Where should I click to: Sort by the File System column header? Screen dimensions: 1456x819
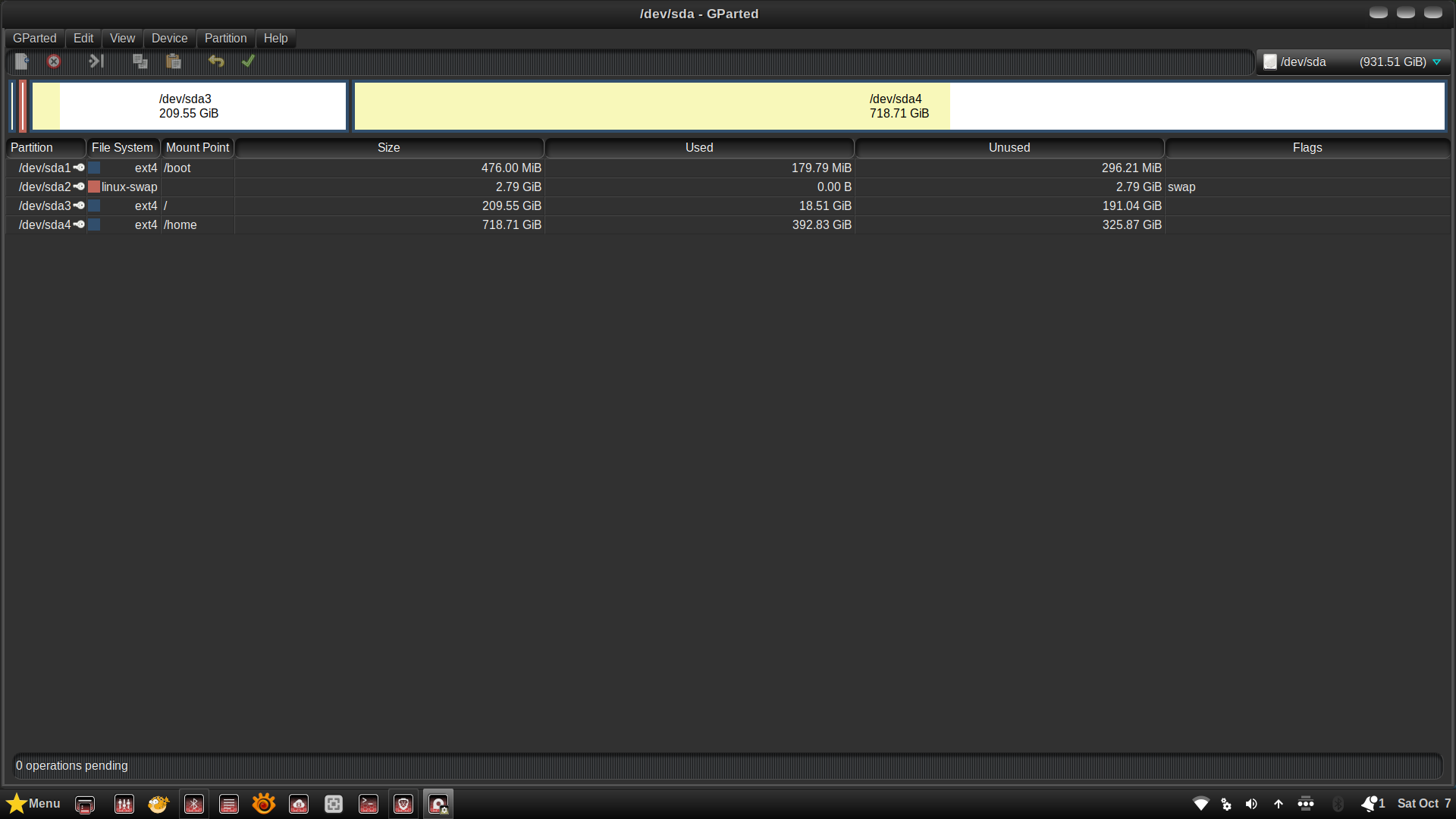123,148
